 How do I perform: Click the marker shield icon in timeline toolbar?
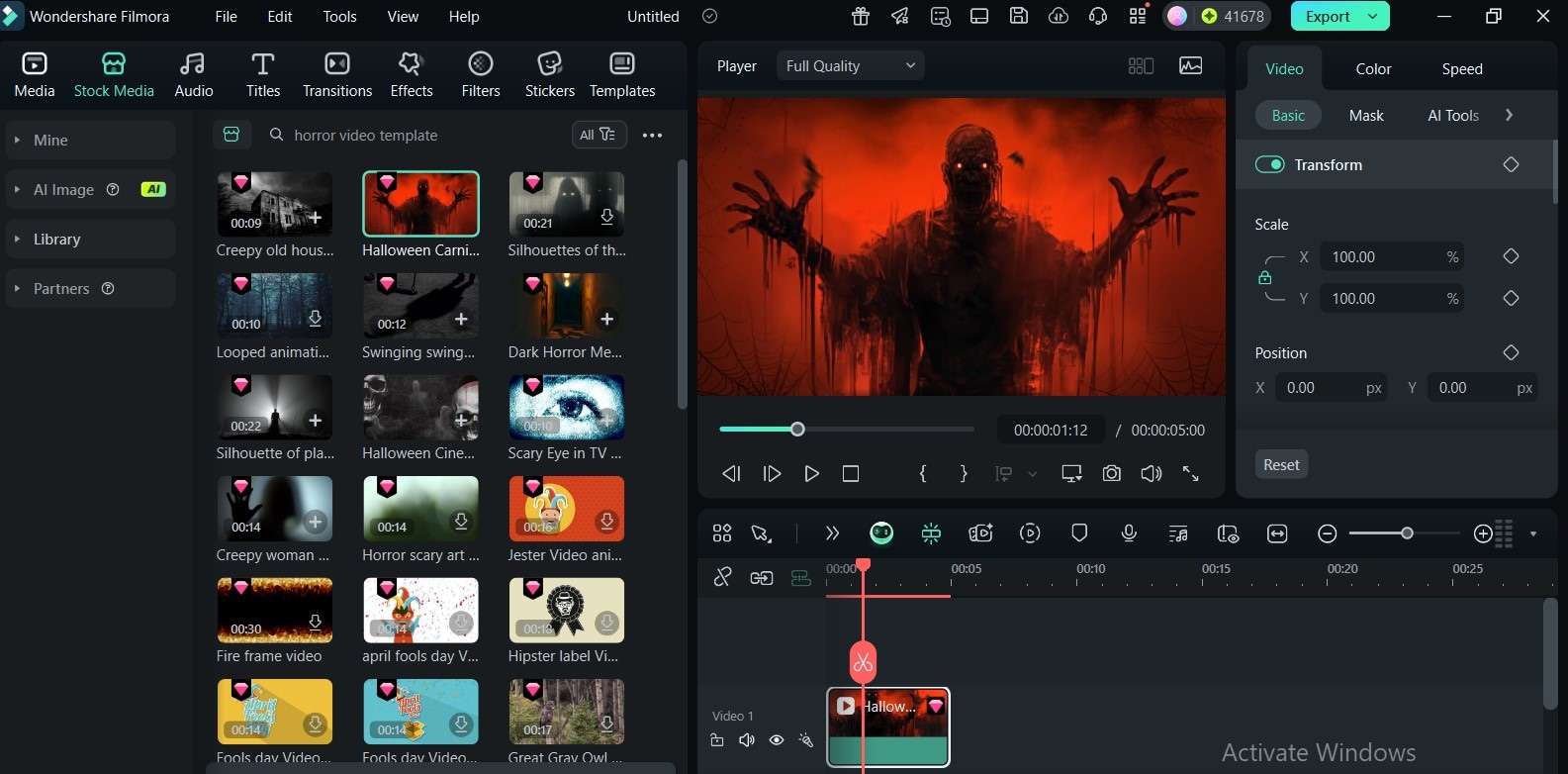(x=1079, y=533)
